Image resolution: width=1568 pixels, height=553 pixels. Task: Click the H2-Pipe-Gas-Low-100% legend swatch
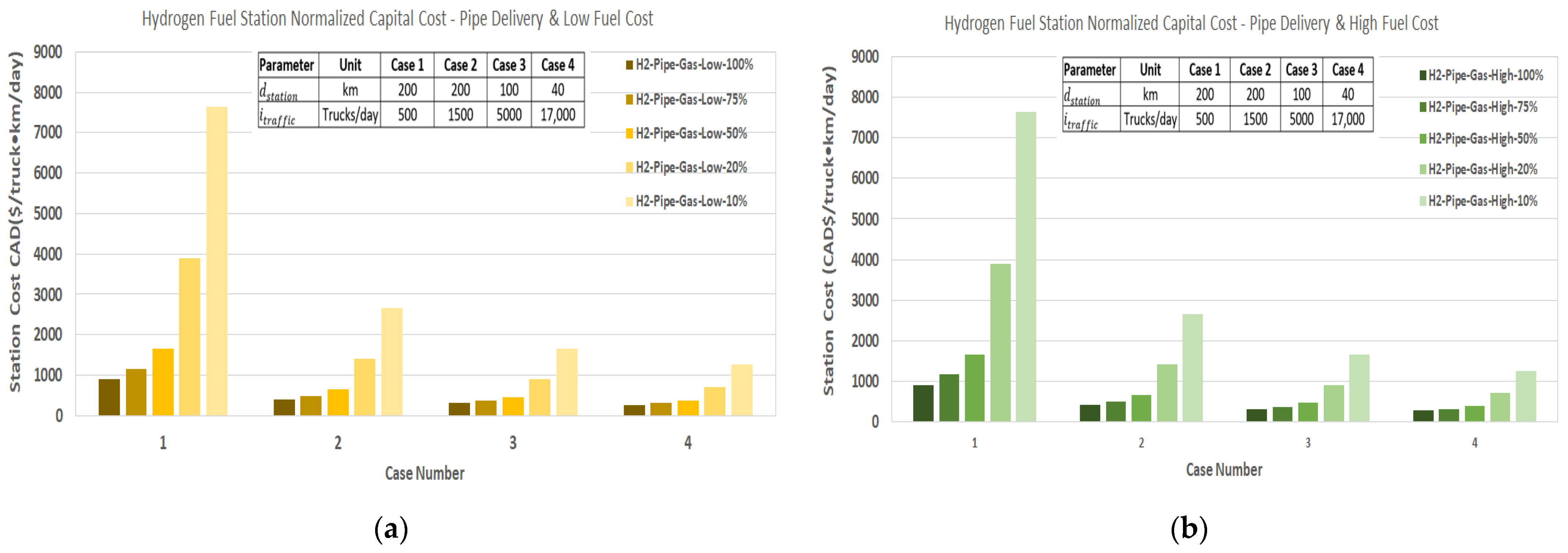(x=630, y=64)
